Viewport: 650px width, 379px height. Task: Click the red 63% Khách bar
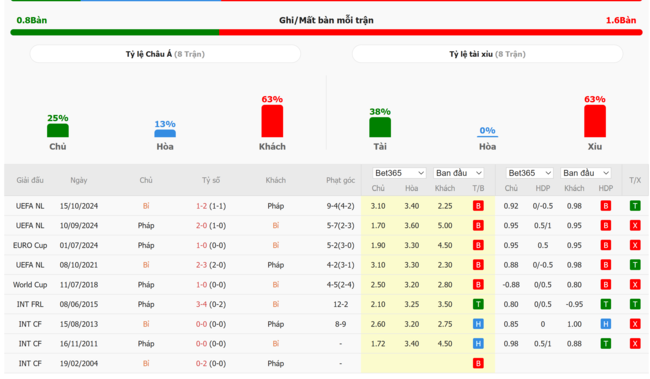click(x=272, y=121)
